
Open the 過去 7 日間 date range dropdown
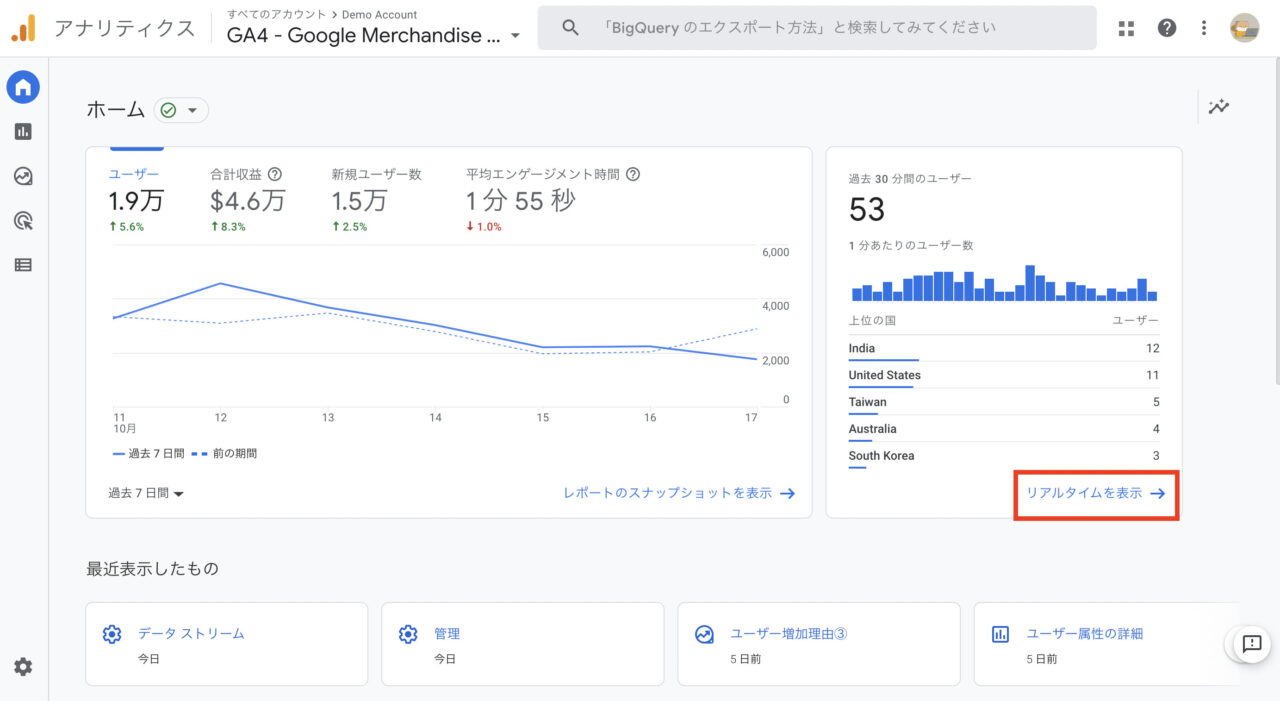(146, 493)
